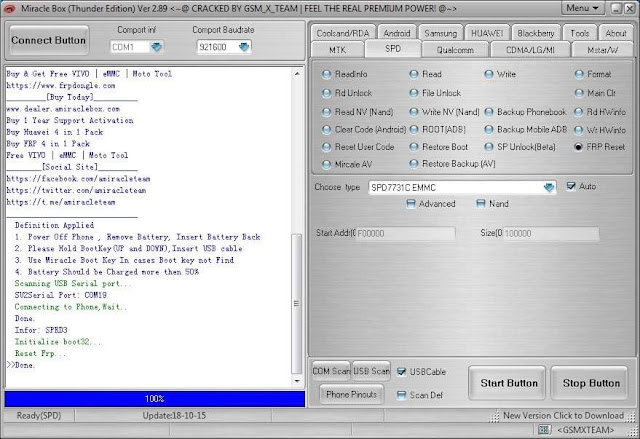This screenshot has height=439, width=640.
Task: Switch to the Android tab
Action: (x=397, y=33)
